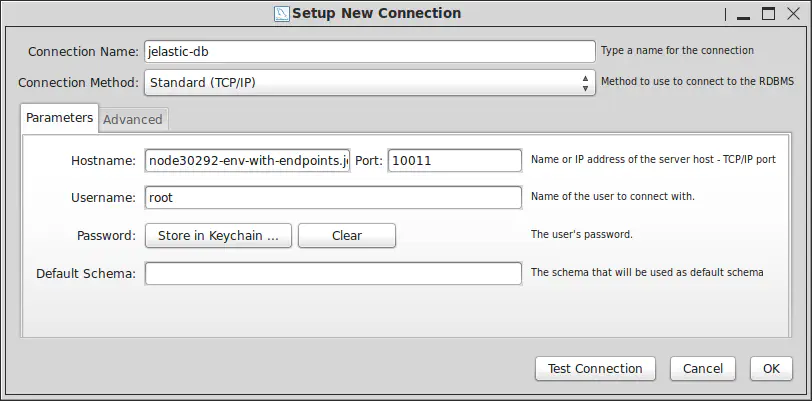Click the Standard (TCP/IP) method text

click(x=202, y=82)
